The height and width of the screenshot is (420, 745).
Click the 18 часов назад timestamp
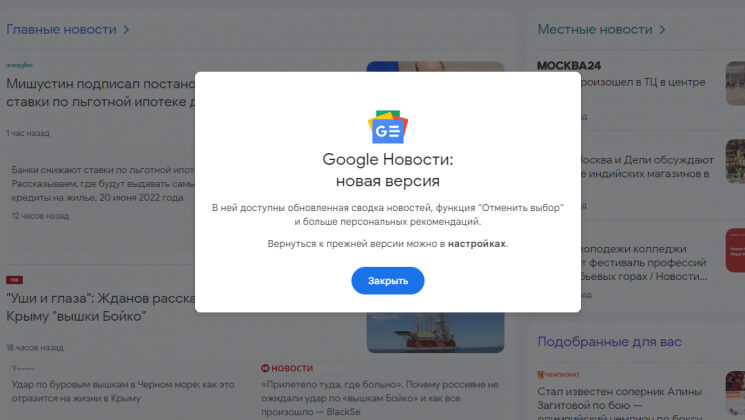(35, 348)
